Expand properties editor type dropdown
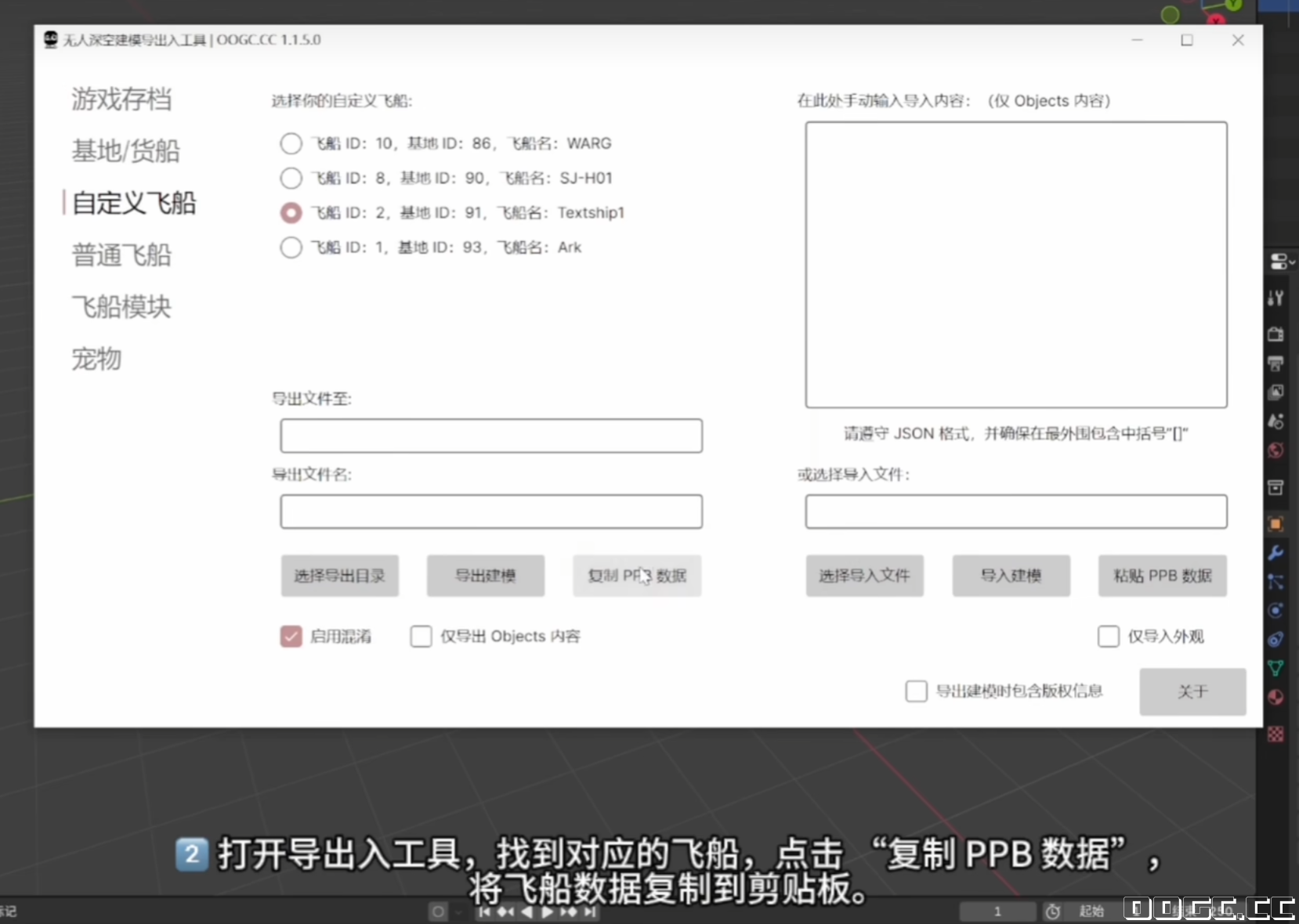 (1281, 262)
